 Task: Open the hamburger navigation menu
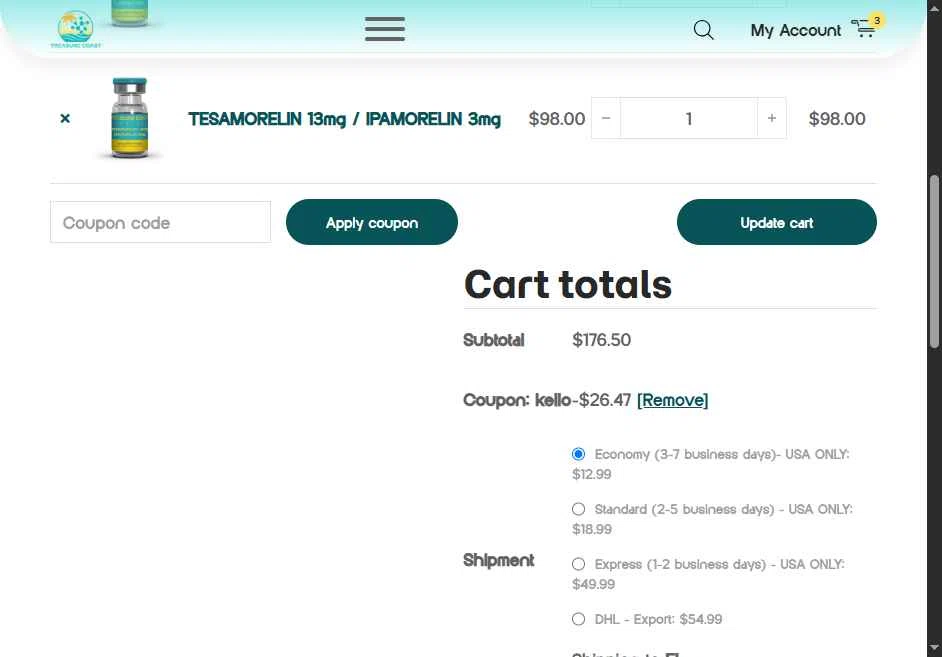point(384,29)
